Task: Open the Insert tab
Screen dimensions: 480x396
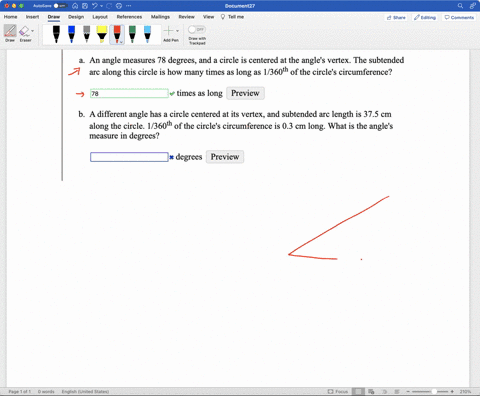Action: click(32, 17)
